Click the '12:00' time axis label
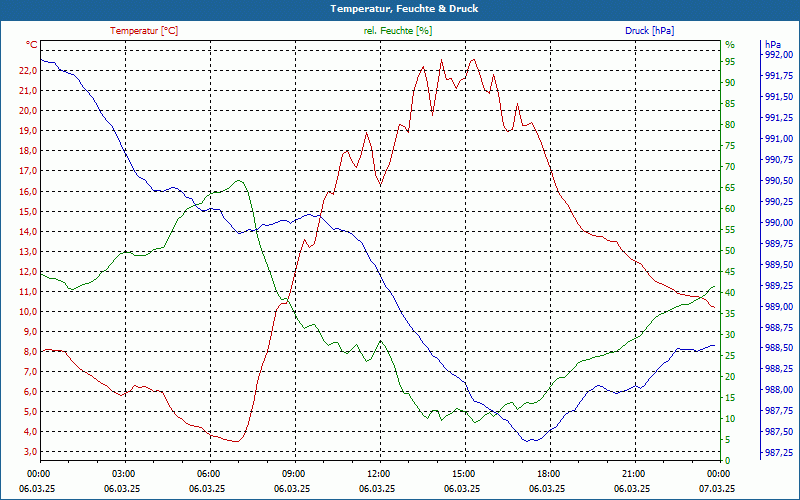Screen dimensions: 800x500 (377, 473)
